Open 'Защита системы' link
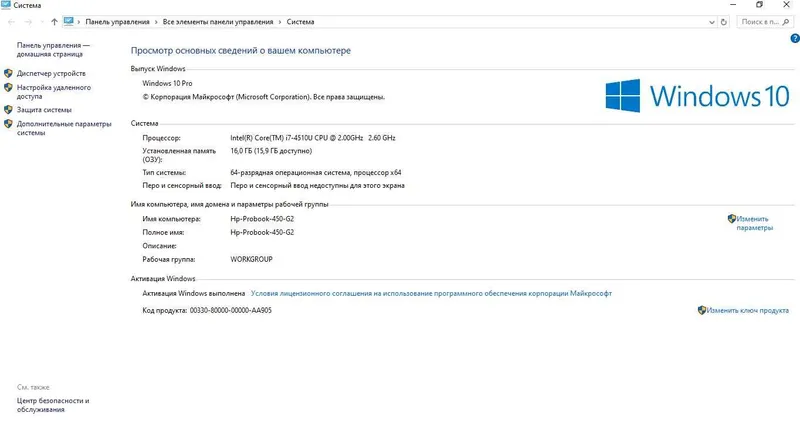 coord(44,110)
